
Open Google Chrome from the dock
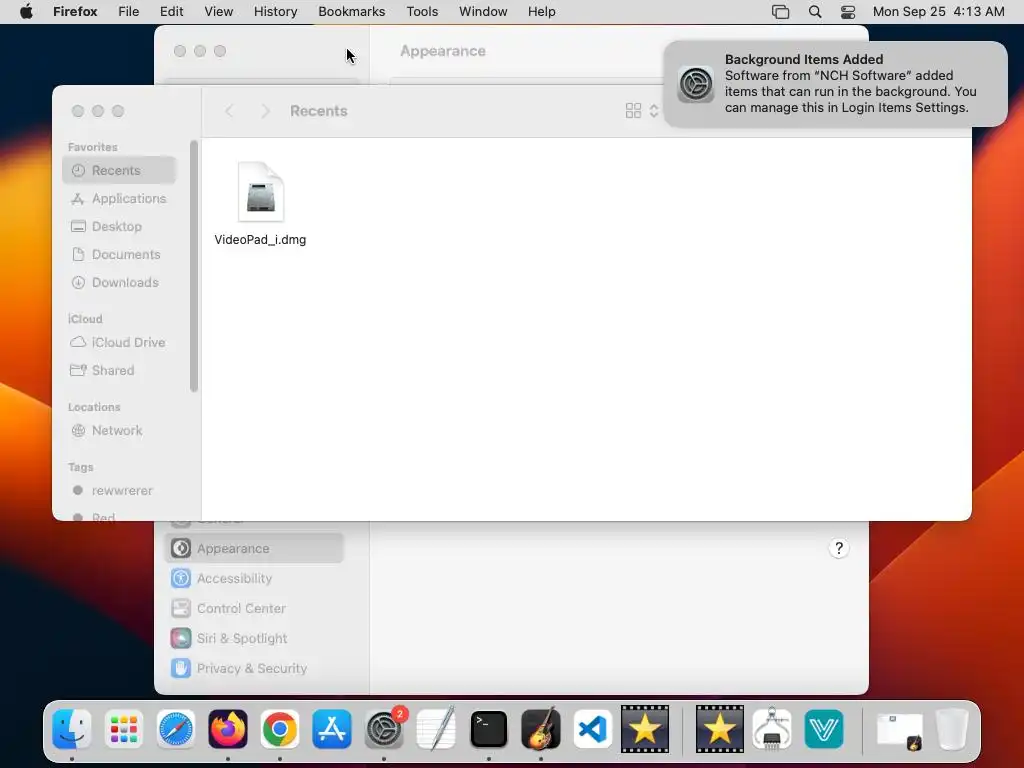tap(280, 729)
